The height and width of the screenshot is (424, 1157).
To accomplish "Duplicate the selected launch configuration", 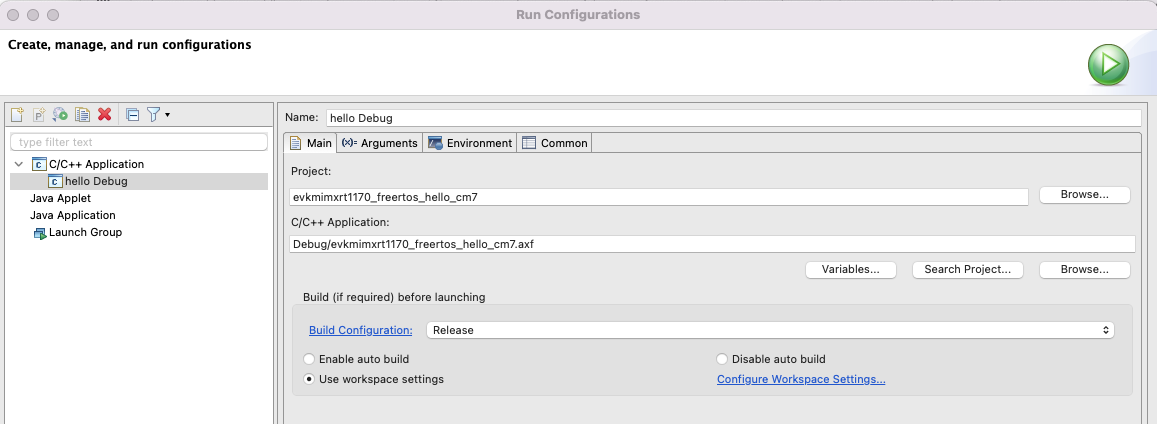I will click(x=82, y=115).
